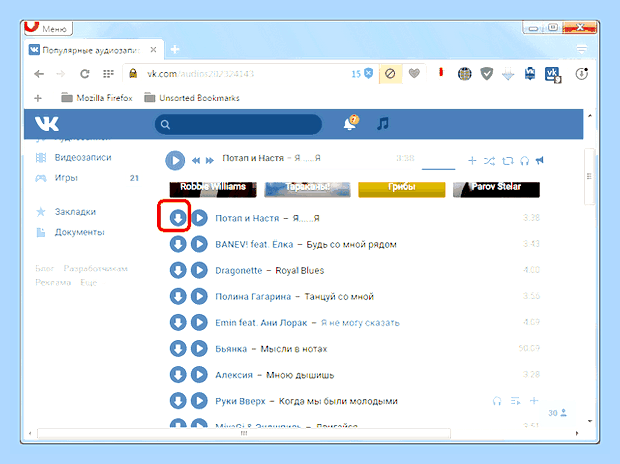
Task: Open the Opera Меню dropdown
Action: [x=49, y=28]
